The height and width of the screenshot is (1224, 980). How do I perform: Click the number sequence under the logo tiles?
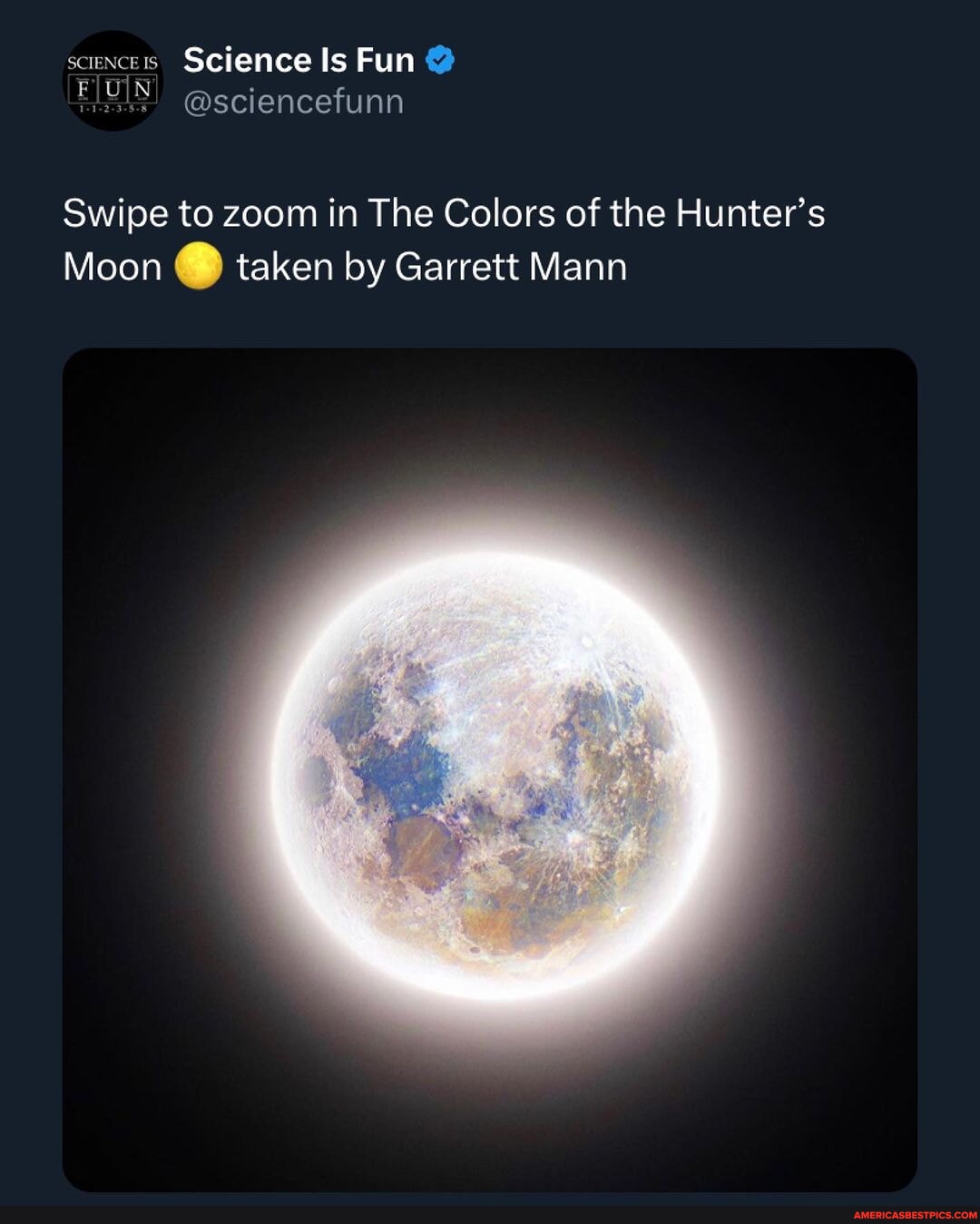[113, 109]
